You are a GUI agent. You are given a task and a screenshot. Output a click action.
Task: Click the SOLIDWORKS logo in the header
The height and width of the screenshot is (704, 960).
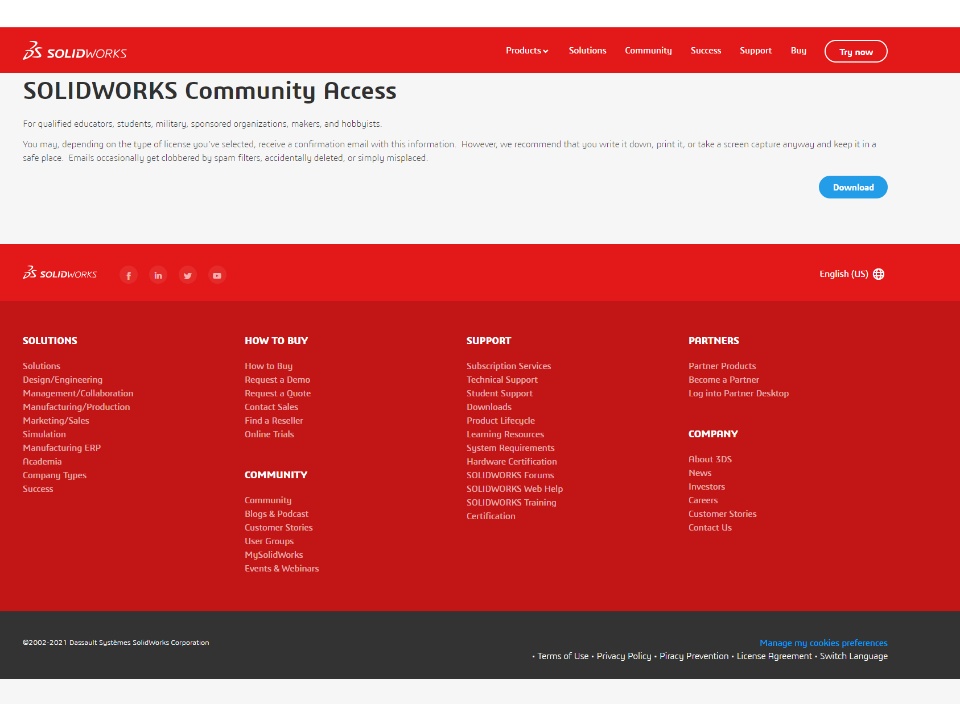(75, 51)
